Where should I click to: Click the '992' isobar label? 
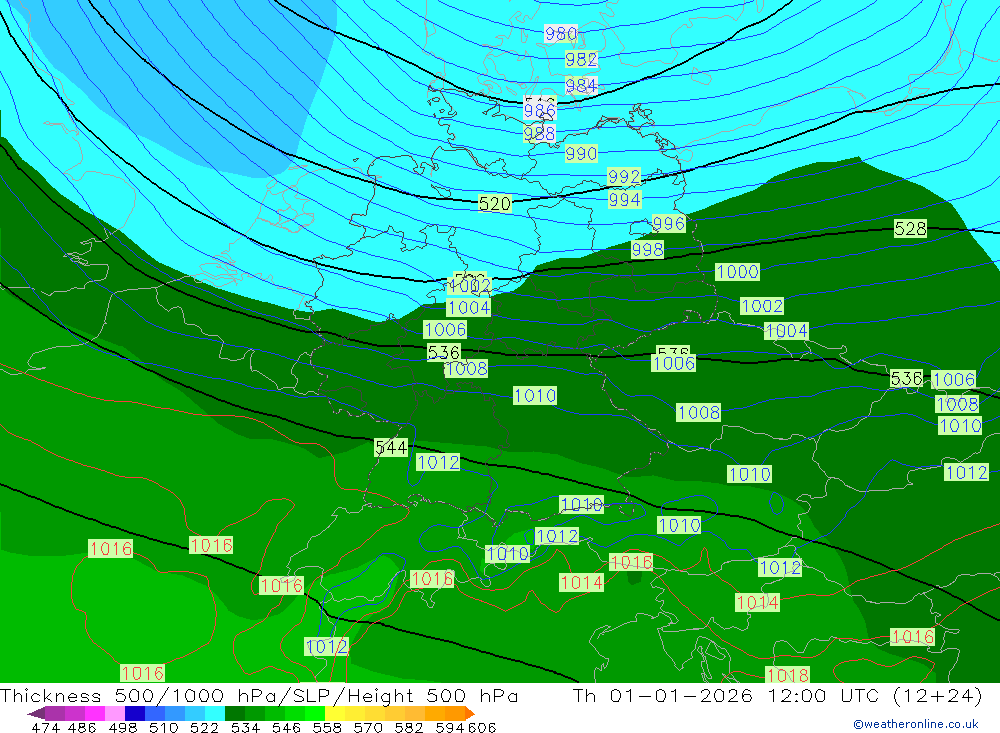[624, 177]
